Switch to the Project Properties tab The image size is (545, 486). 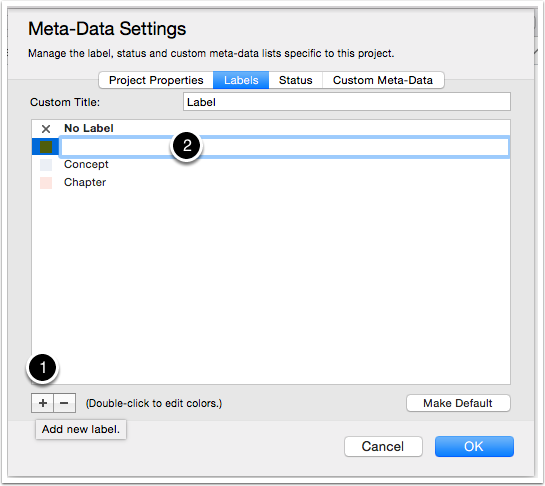pyautogui.click(x=156, y=80)
